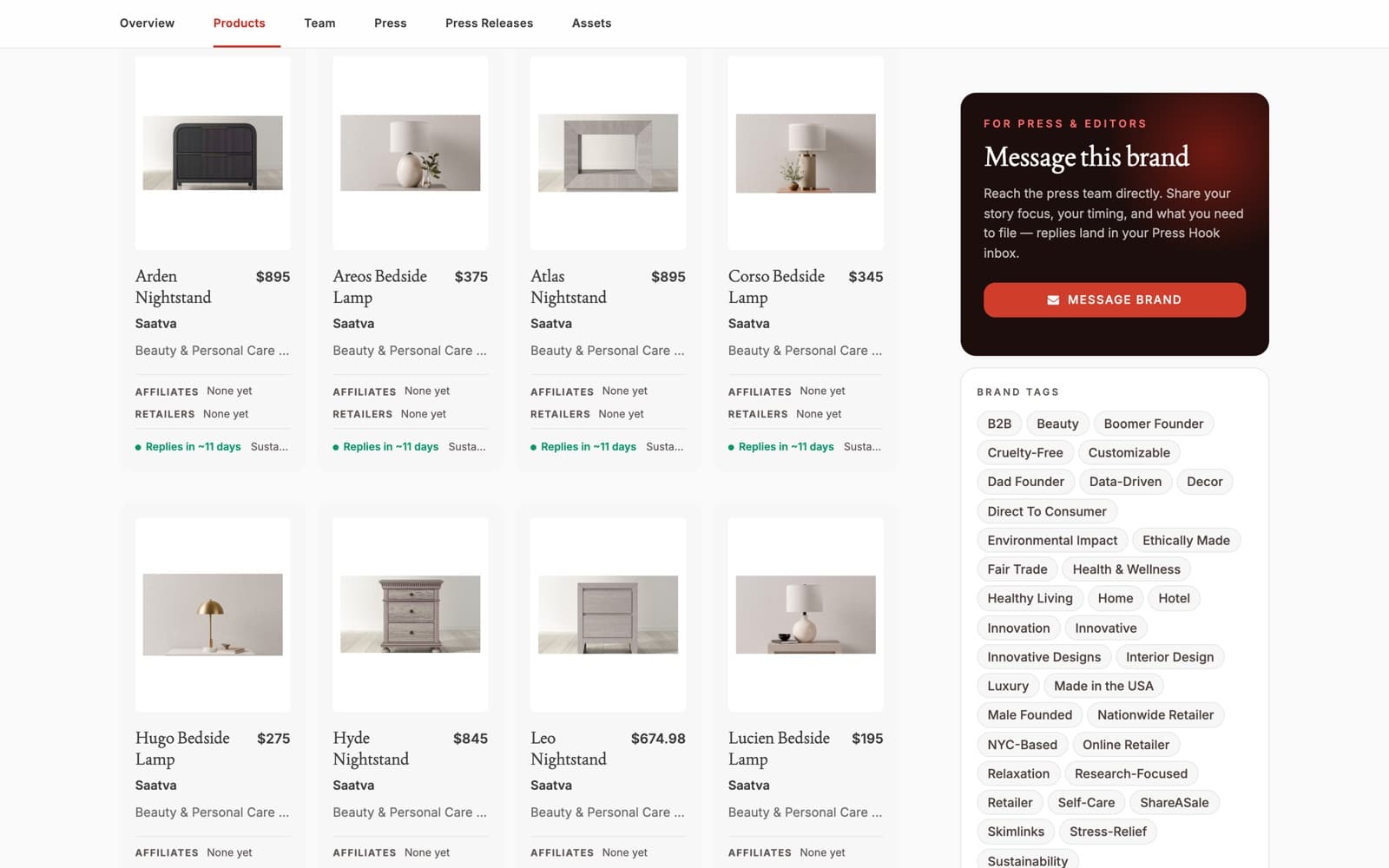Viewport: 1389px width, 868px height.
Task: Go to the Press Releases tab
Action: 489,23
